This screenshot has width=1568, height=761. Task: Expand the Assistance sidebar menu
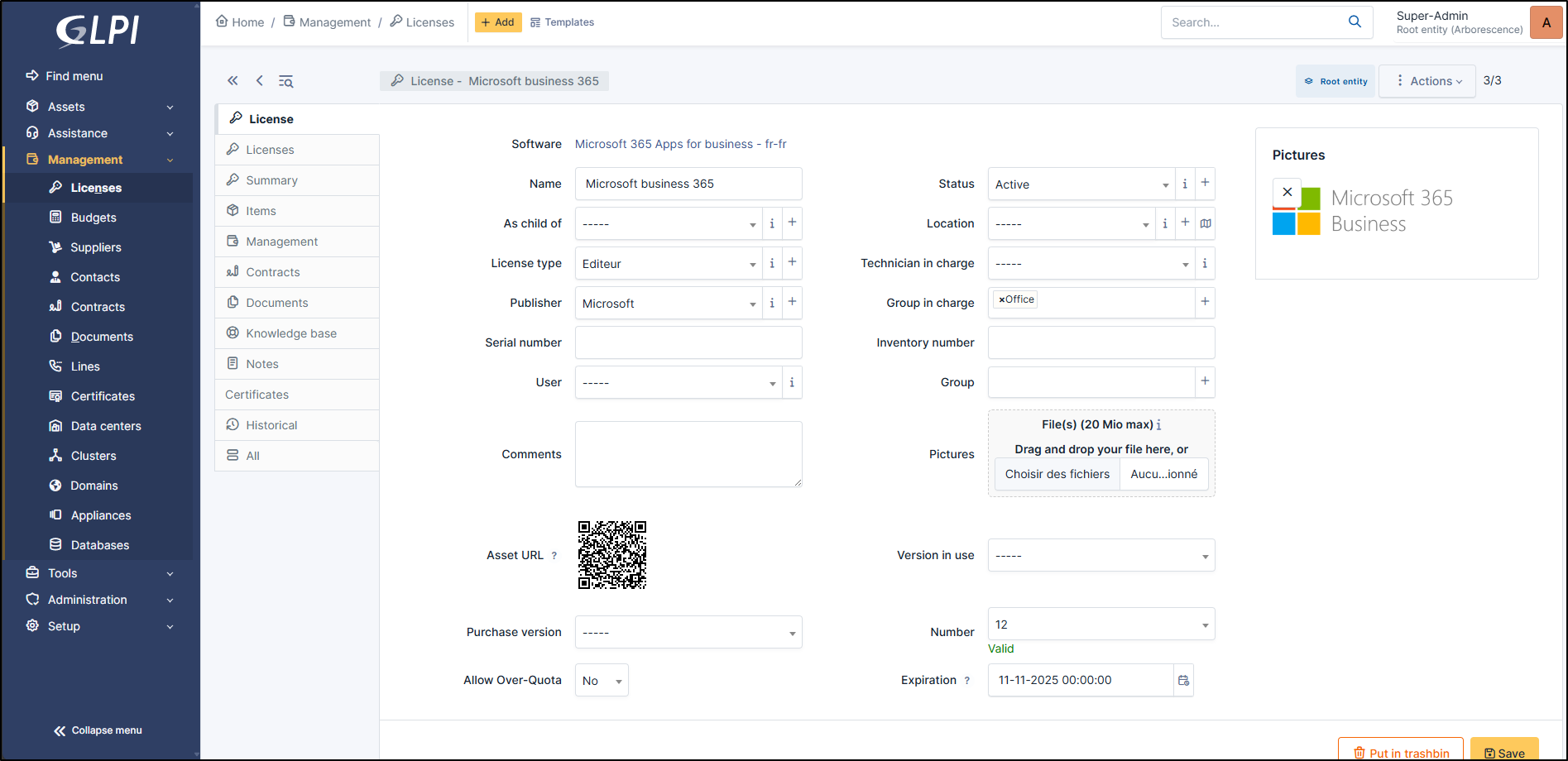coord(99,133)
